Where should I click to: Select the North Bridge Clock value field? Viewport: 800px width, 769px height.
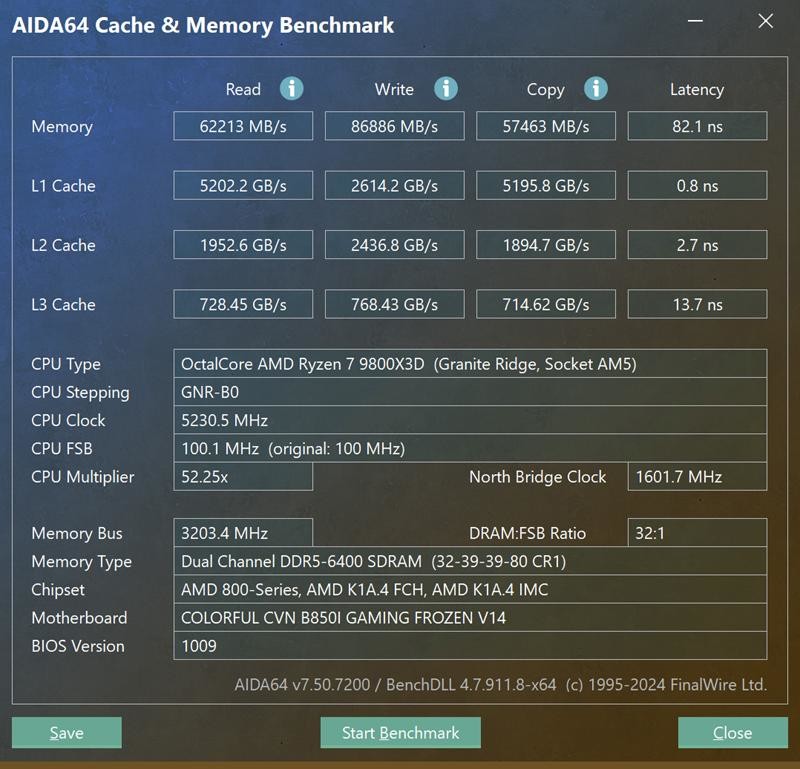pos(697,477)
